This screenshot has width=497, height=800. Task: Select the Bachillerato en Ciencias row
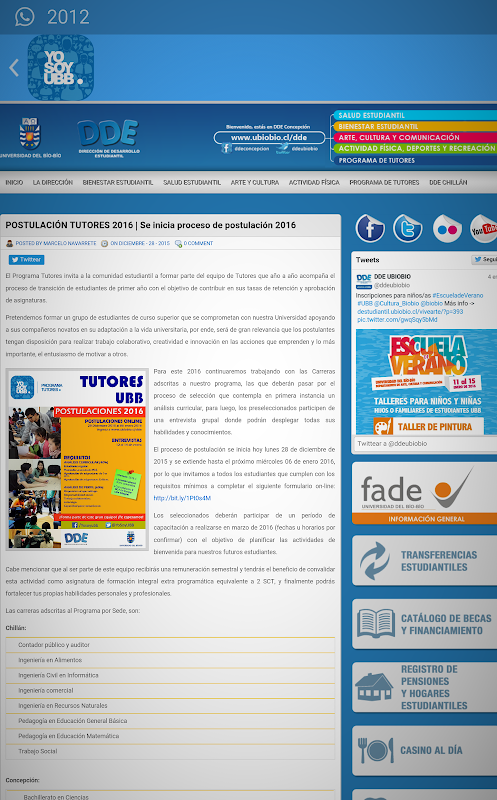[x=170, y=796]
